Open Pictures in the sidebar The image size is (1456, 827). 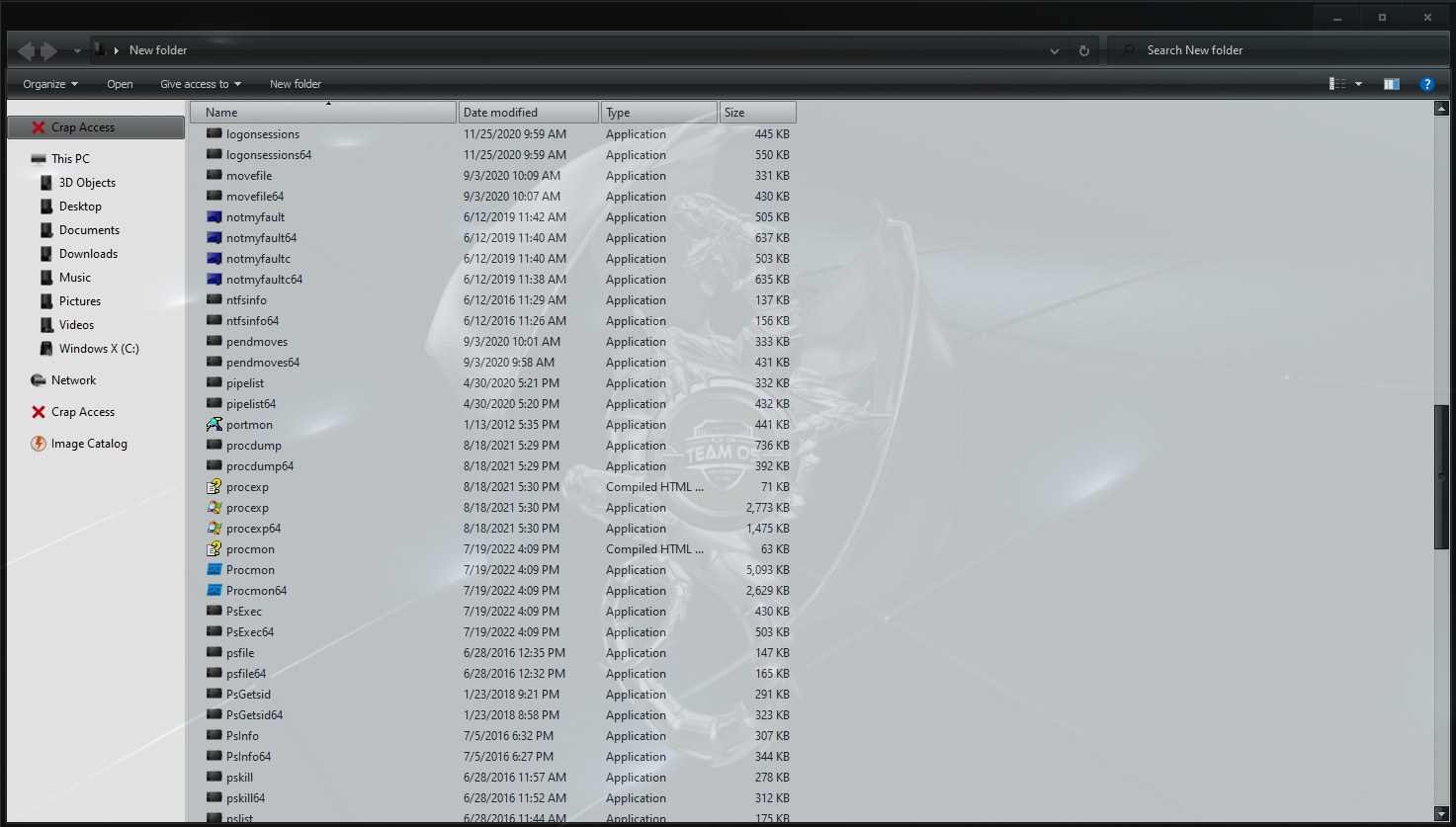[79, 301]
